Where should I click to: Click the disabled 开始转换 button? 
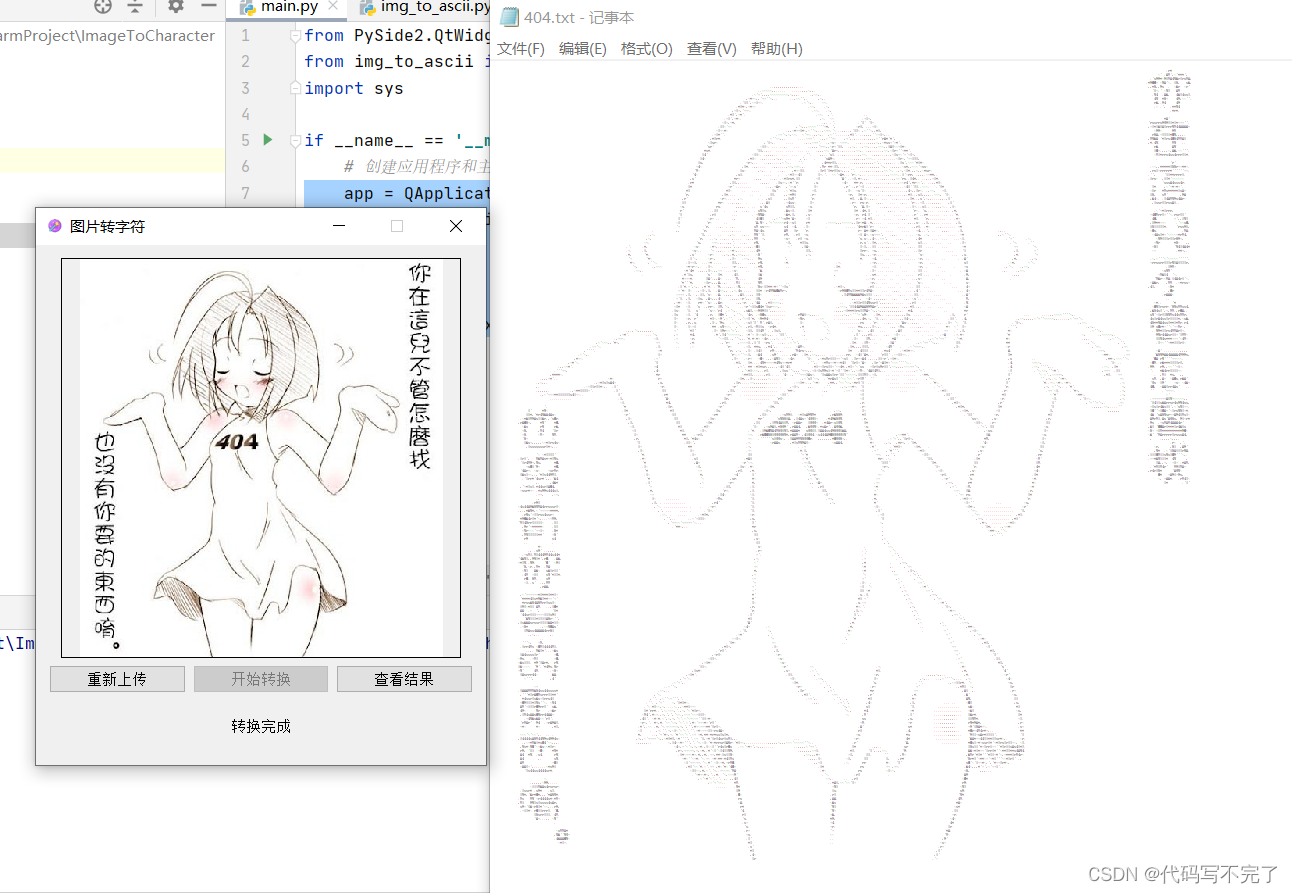[x=261, y=679]
